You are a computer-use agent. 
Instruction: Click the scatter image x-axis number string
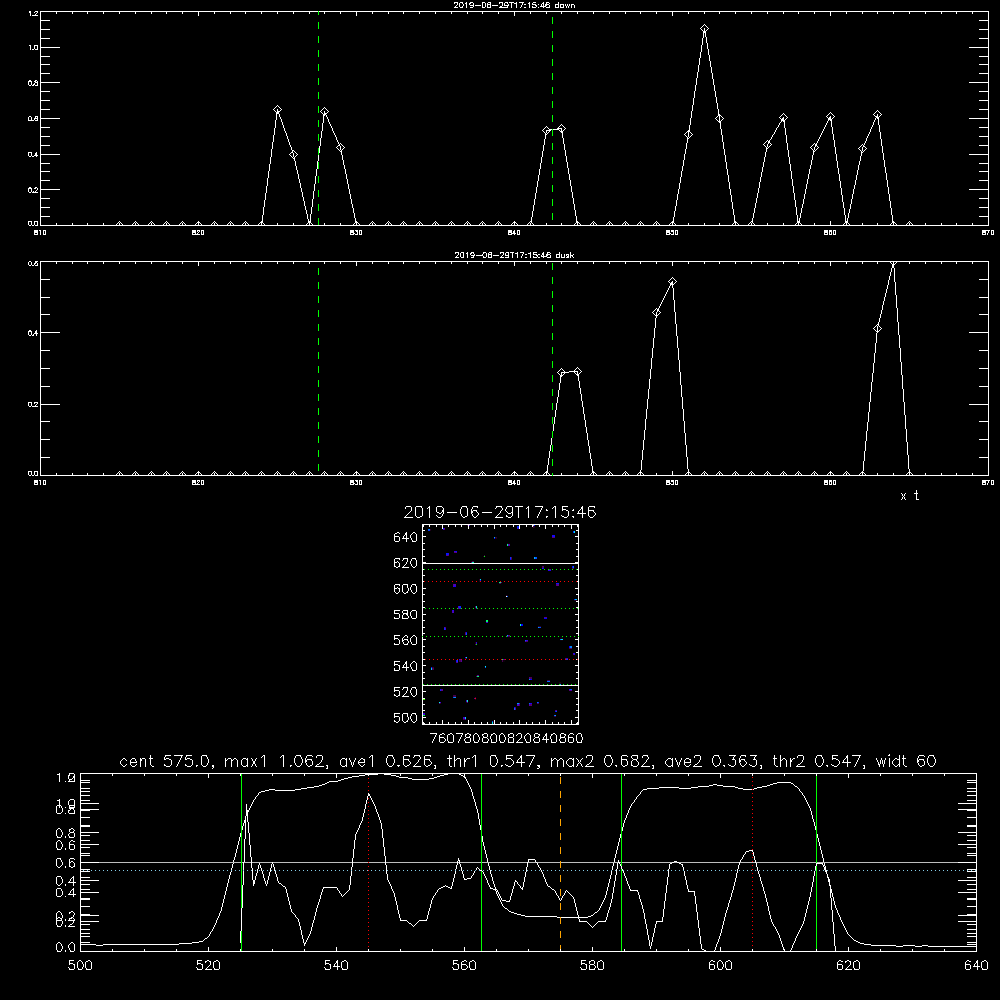(x=506, y=738)
